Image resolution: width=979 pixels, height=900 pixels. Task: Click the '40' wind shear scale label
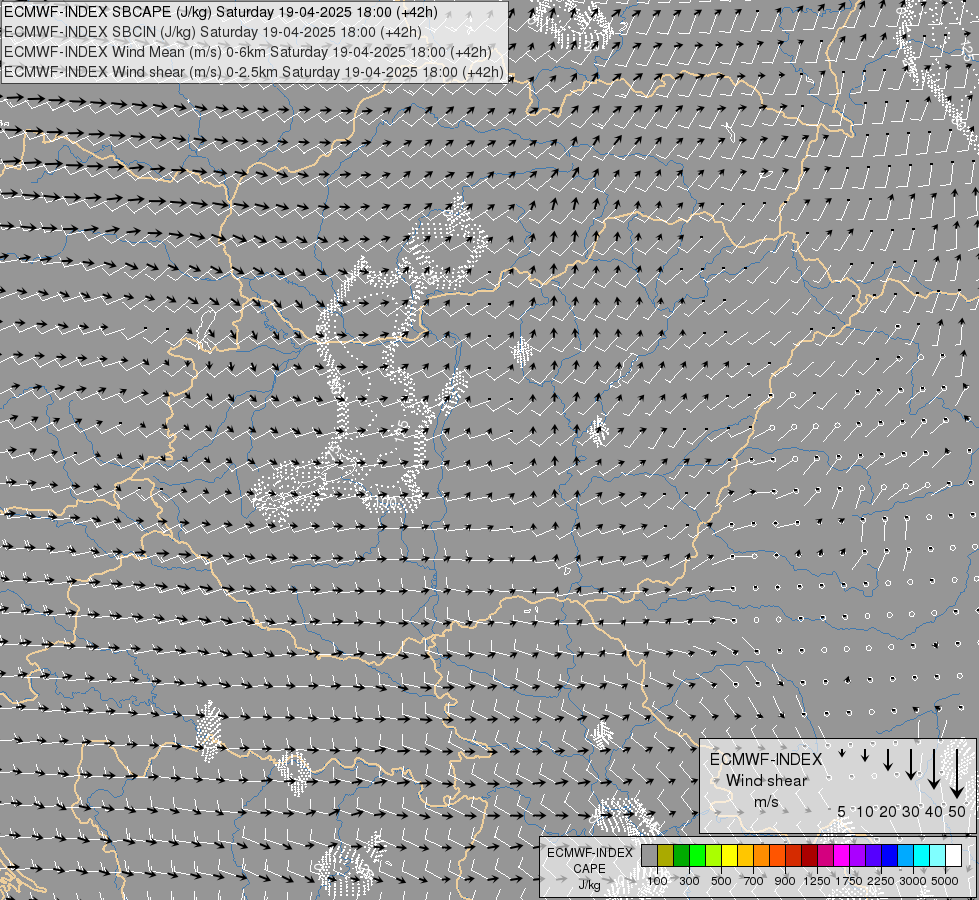(x=933, y=811)
